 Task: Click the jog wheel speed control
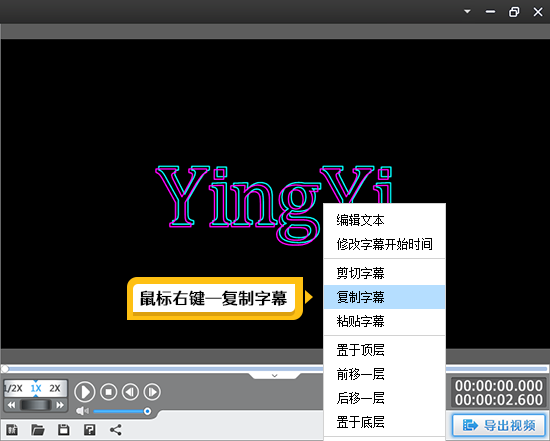[36, 405]
